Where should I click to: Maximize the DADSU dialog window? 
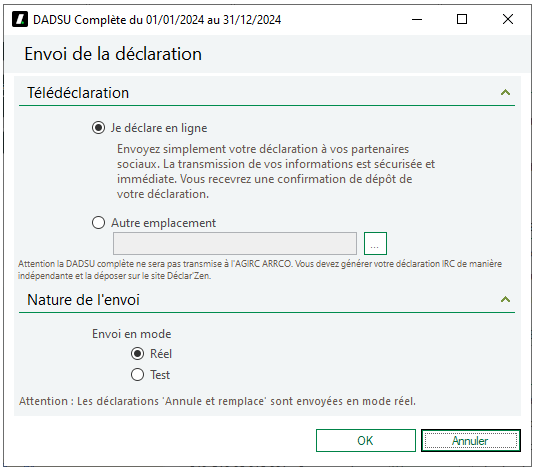click(x=462, y=19)
